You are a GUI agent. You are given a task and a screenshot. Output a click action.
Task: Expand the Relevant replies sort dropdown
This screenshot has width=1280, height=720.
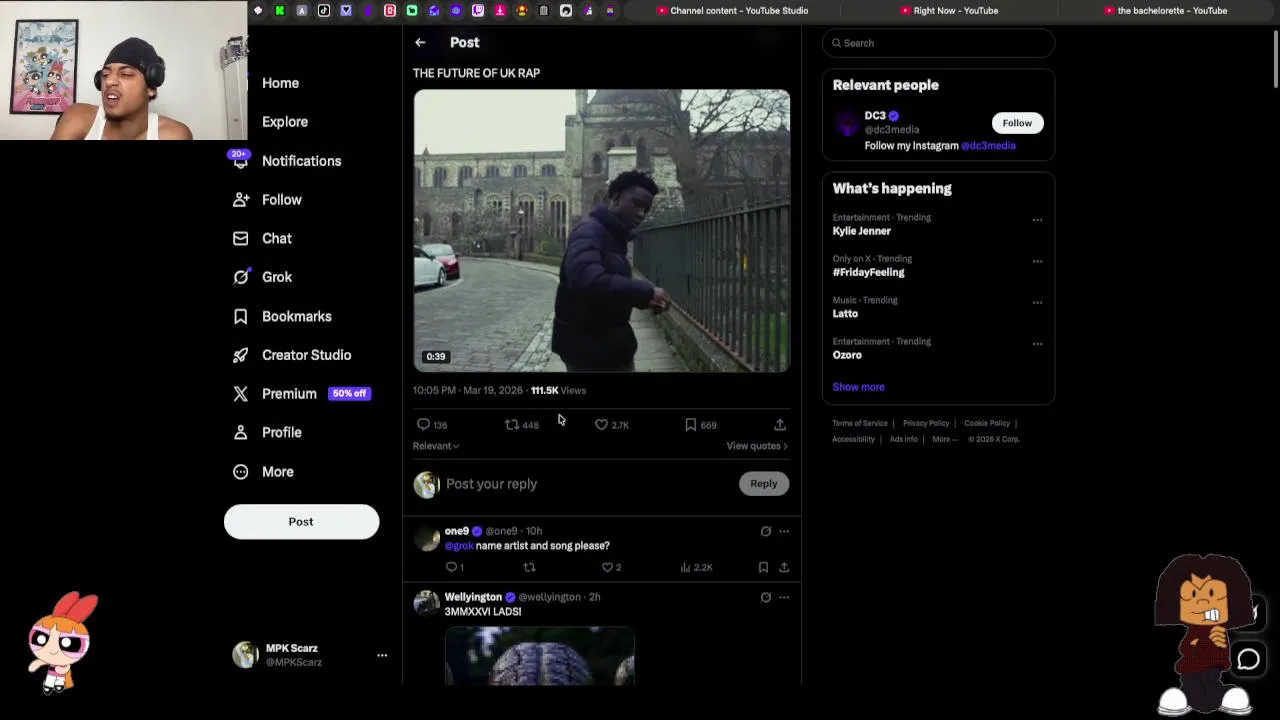tap(436, 446)
